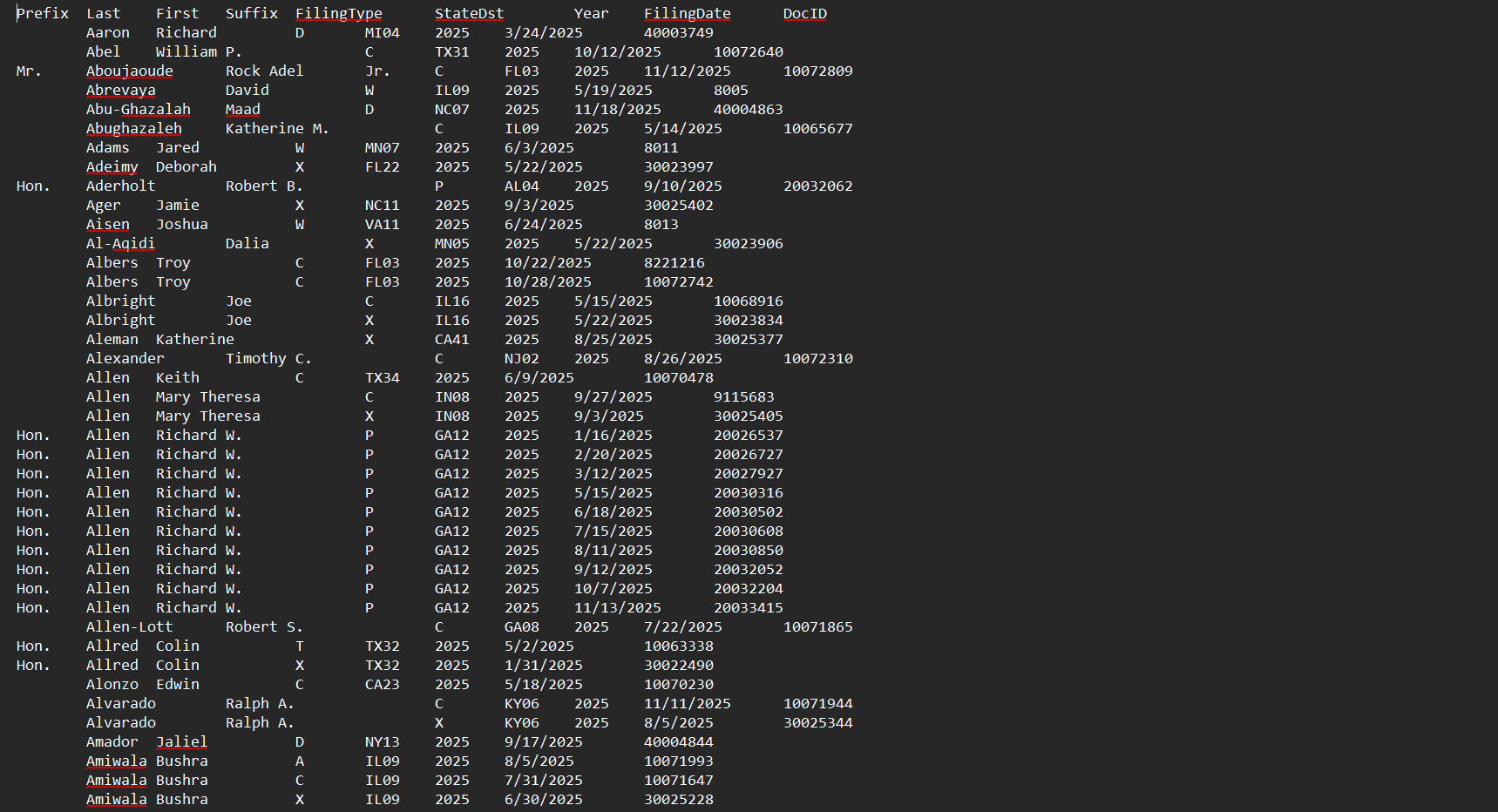Click the name Al-Aqidi
The image size is (1498, 812).
(120, 243)
